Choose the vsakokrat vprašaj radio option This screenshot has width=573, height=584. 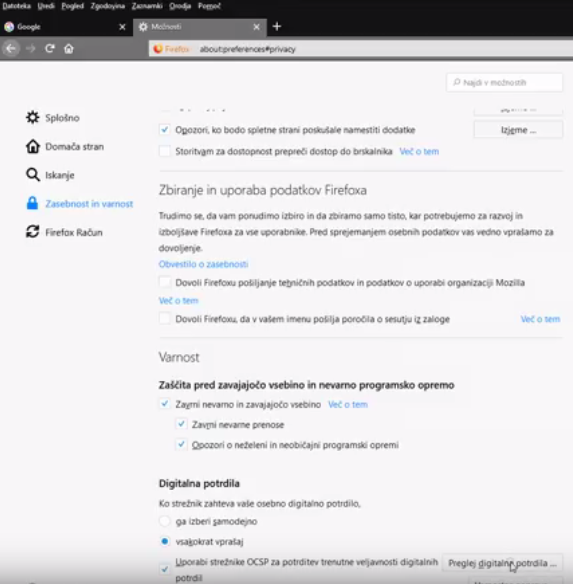(165, 541)
